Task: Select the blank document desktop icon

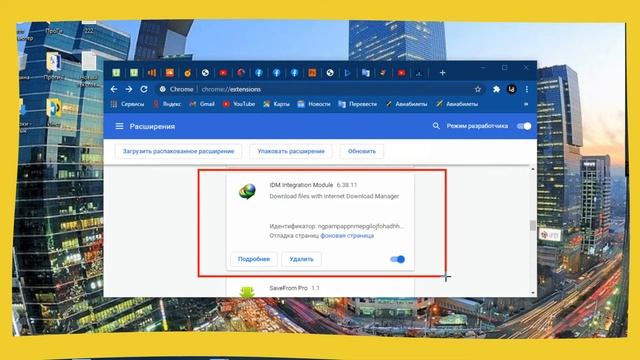Action: 89,62
